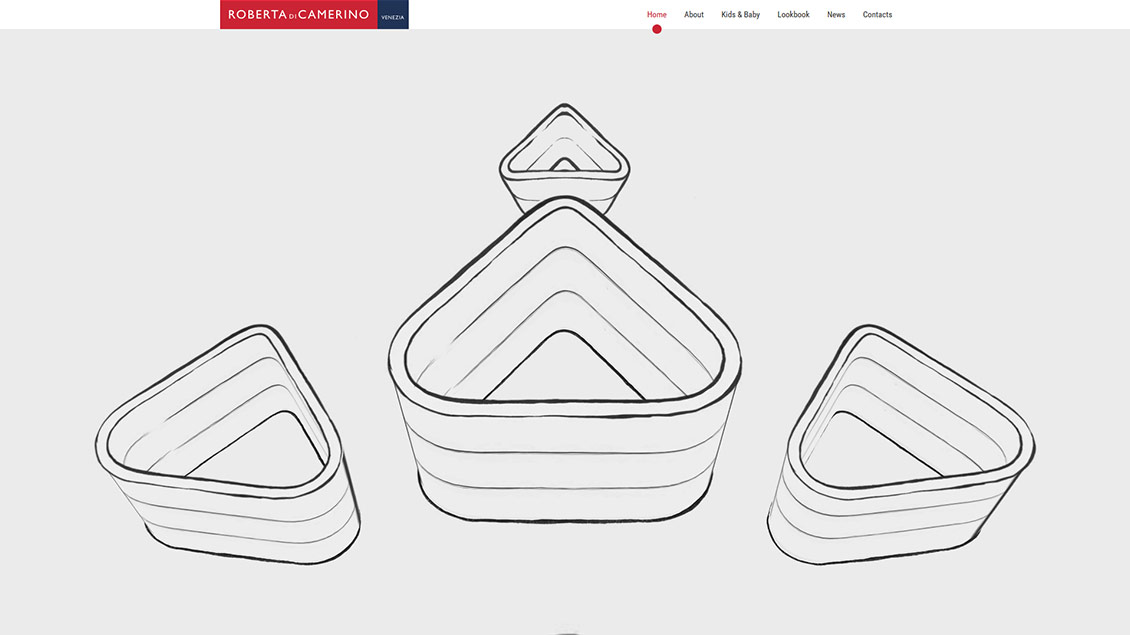Click the Roberta di Camerino logo
Viewport: 1130px width, 635px height.
[314, 14]
